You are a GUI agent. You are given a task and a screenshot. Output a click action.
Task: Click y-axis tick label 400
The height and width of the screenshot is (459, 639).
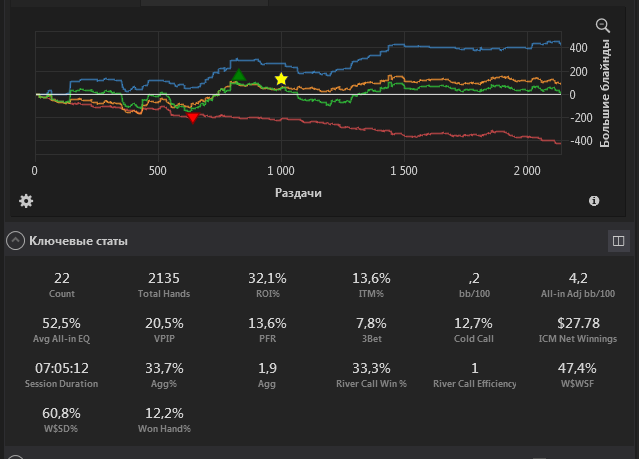tap(579, 48)
